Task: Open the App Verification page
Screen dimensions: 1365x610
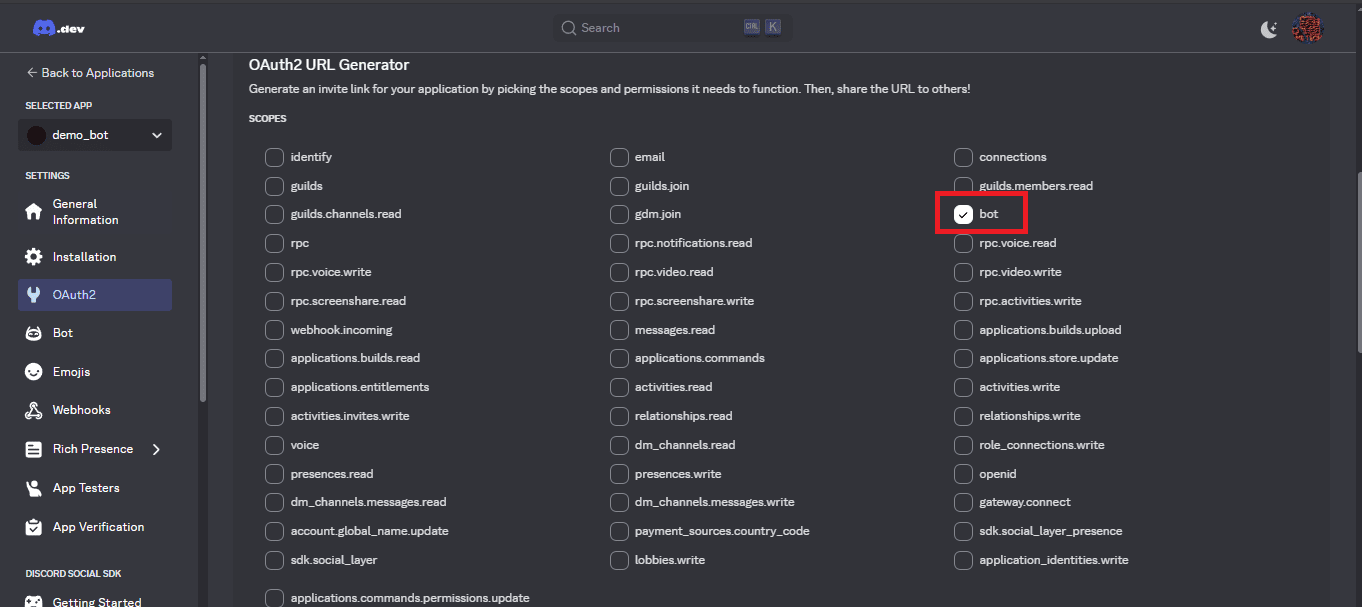Action: (x=95, y=527)
